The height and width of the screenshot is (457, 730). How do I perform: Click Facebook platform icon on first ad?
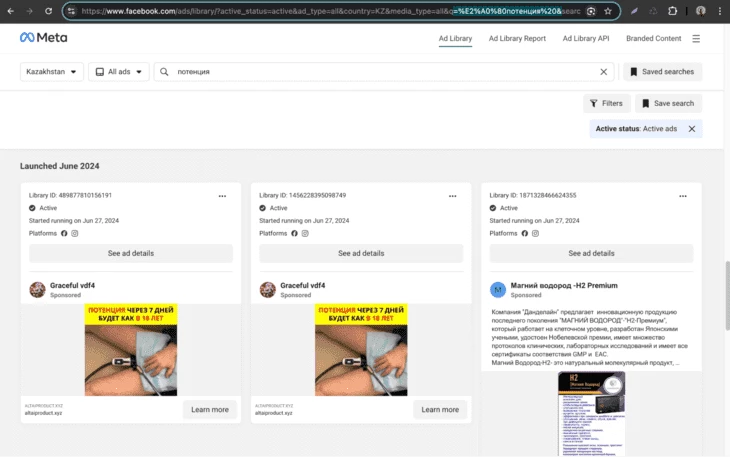tap(64, 233)
